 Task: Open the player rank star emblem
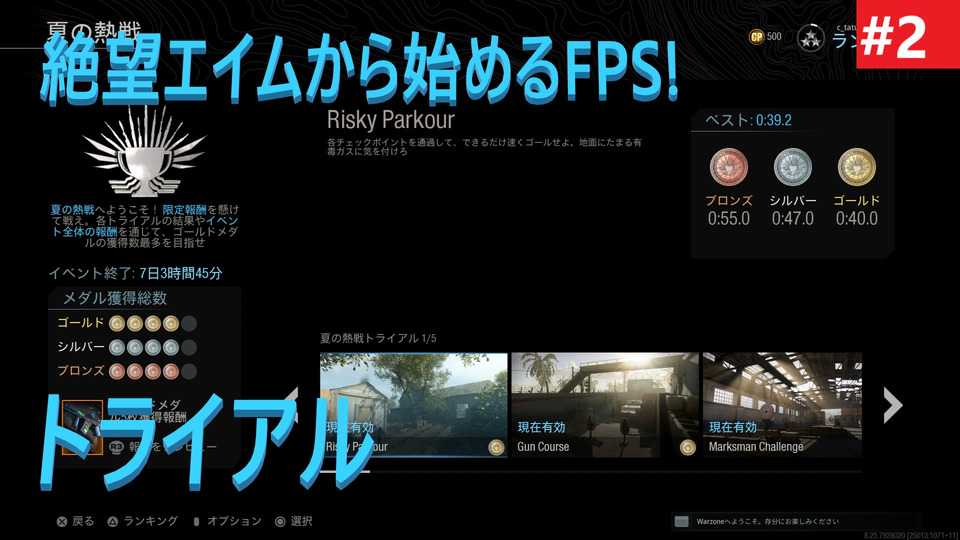coord(811,39)
